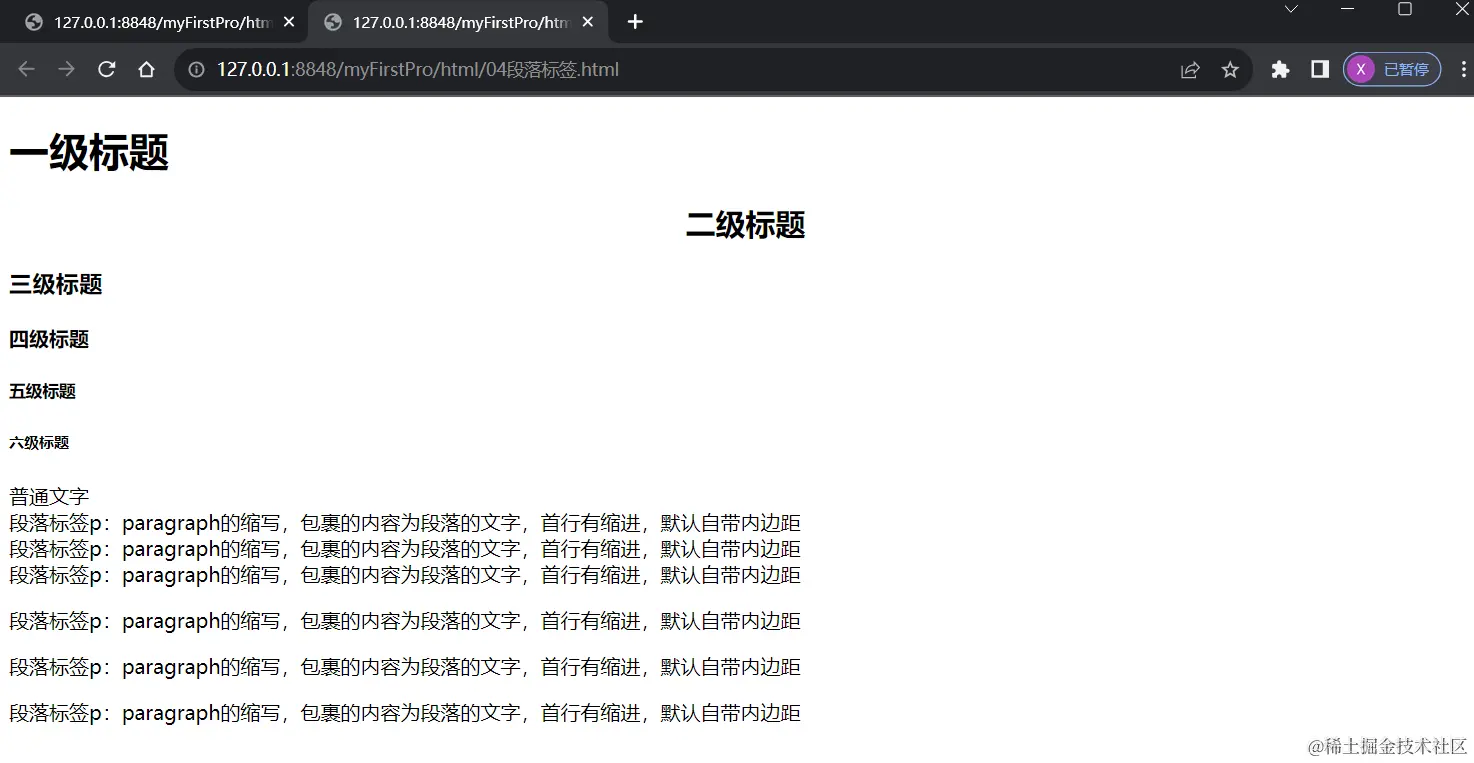Close the first browser tab
1474x763 pixels.
289,21
